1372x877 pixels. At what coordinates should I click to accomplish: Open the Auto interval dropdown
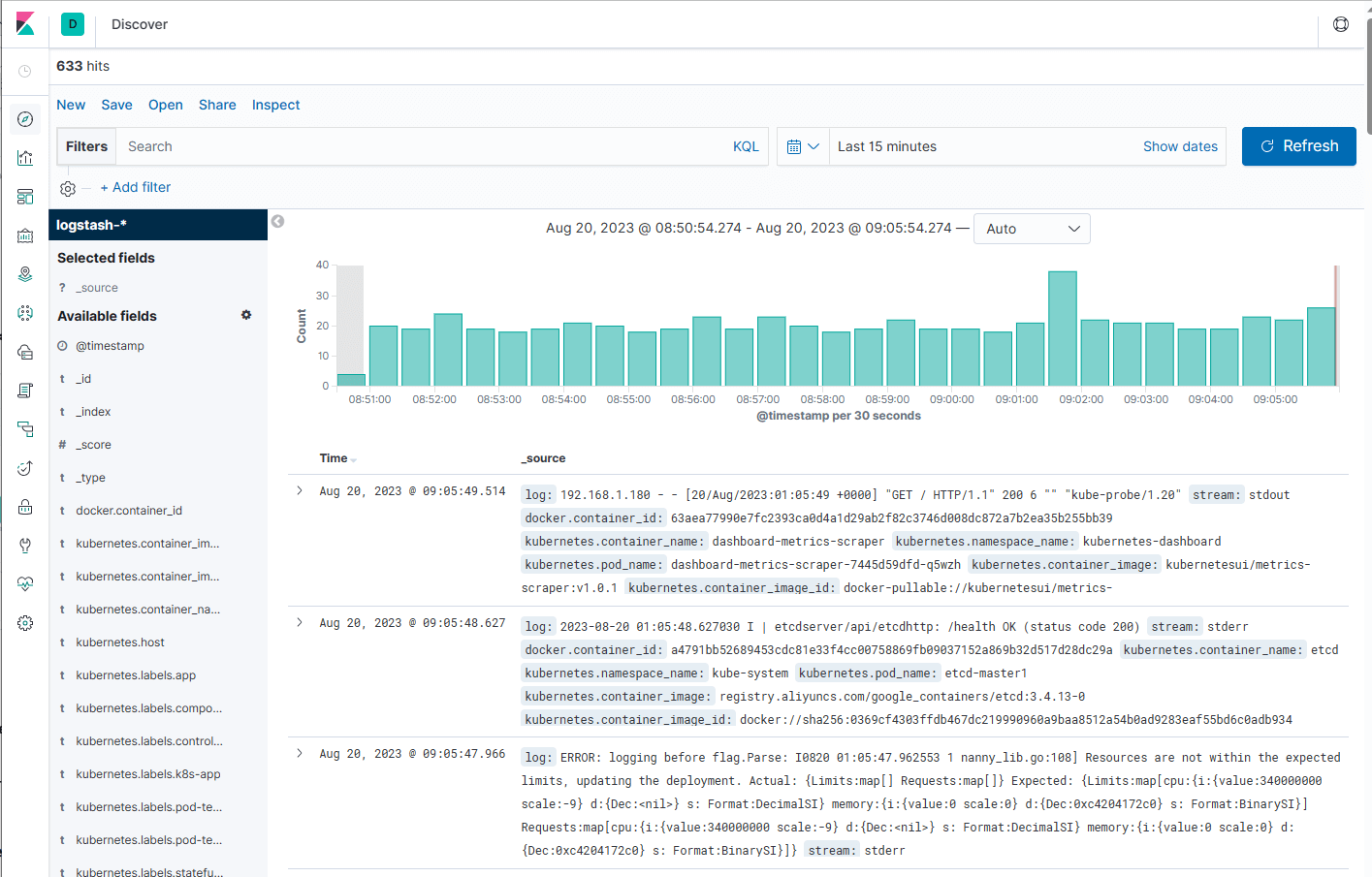[1032, 229]
